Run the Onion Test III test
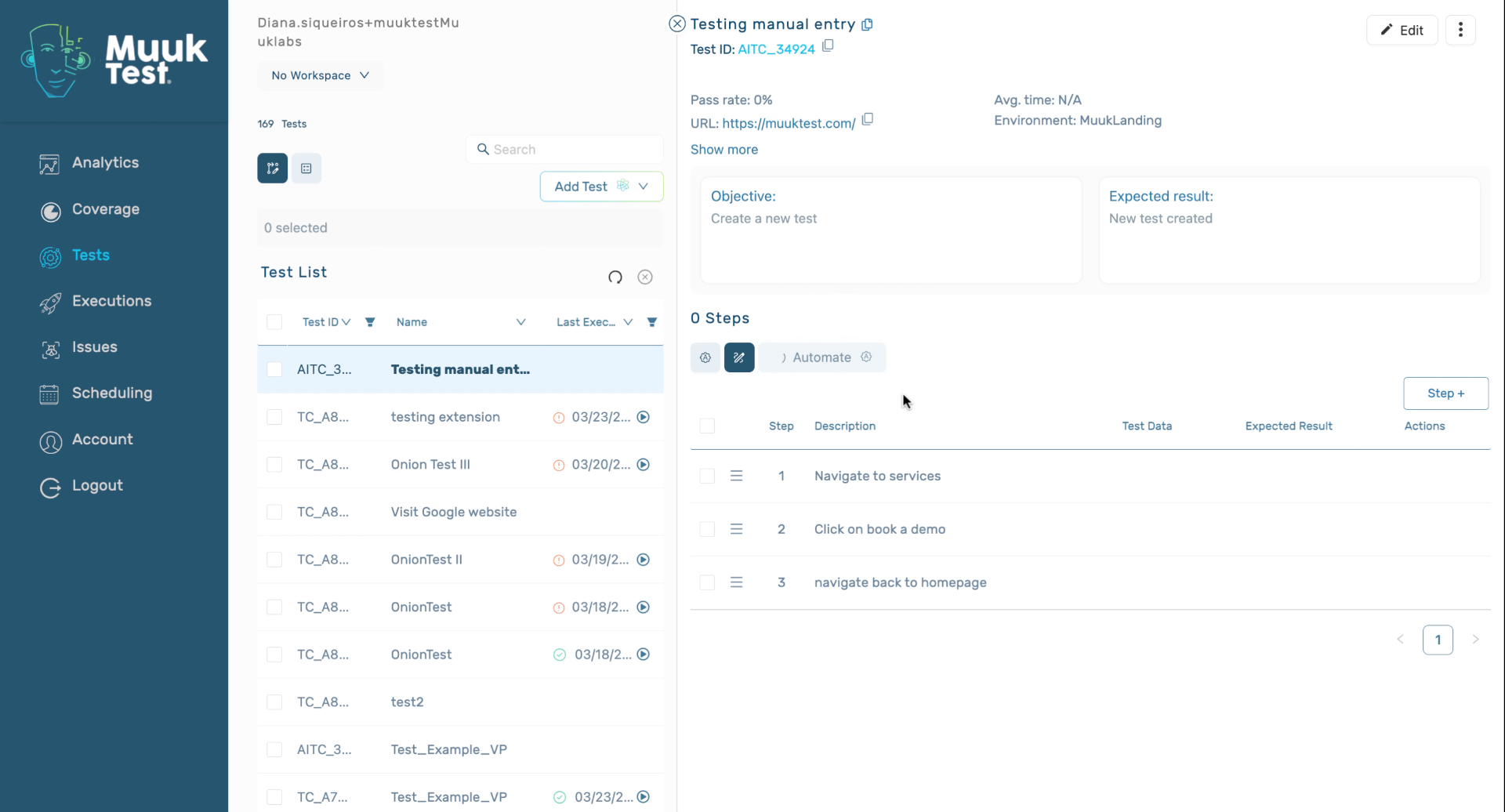Image resolution: width=1505 pixels, height=812 pixels. 644,465
